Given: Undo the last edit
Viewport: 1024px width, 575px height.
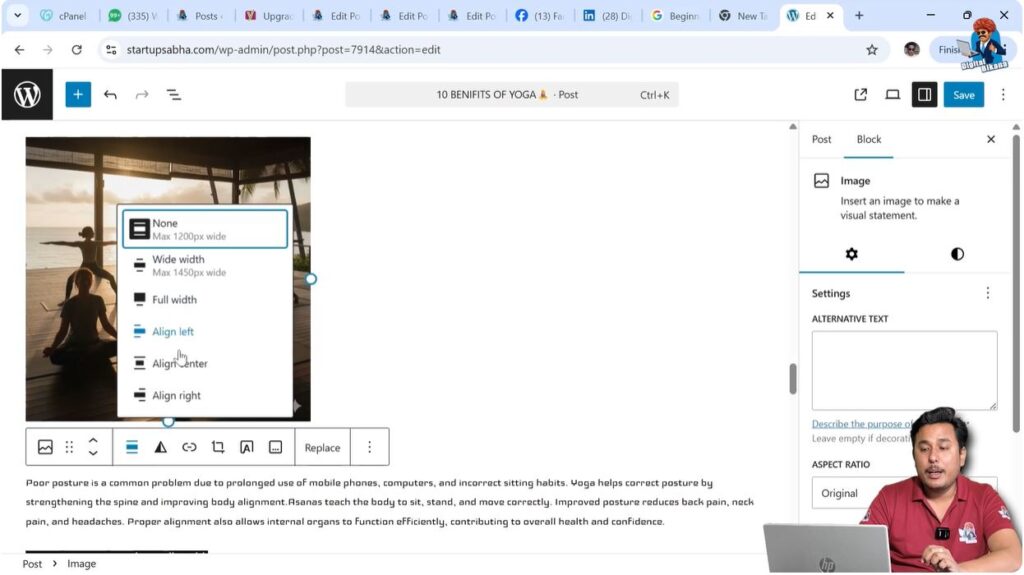Looking at the screenshot, I should (110, 95).
